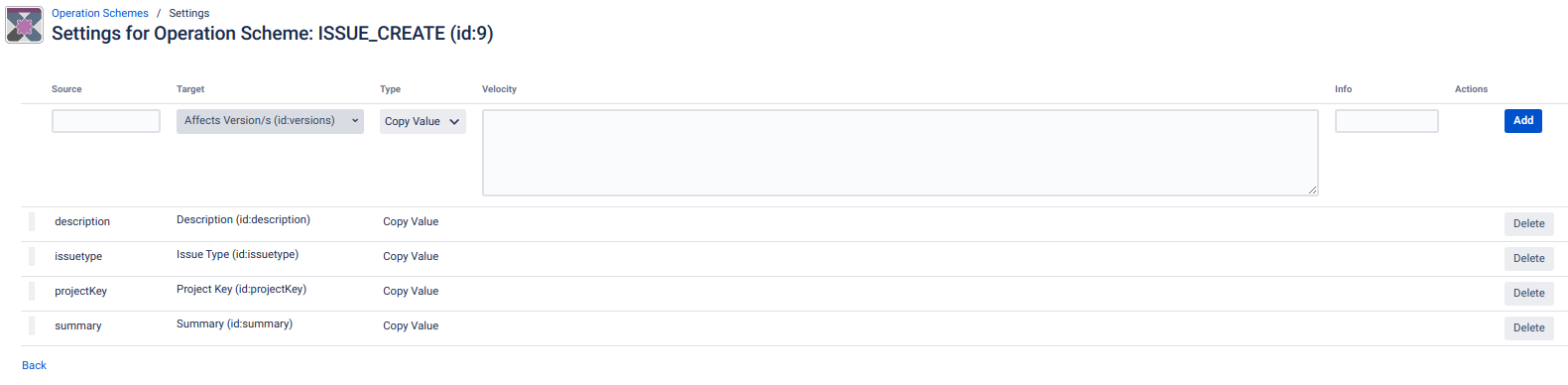Delete the description mapping row
Screen dimensions: 1568x385
1528,224
